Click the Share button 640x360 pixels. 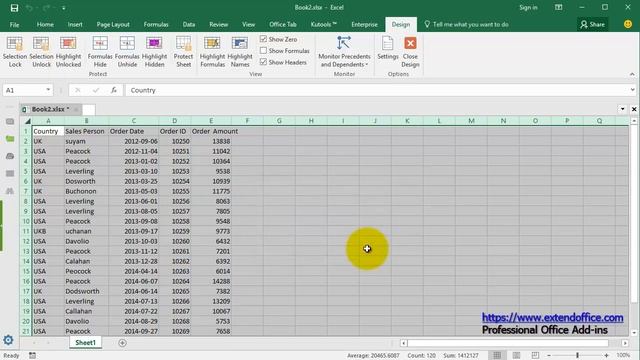593,24
